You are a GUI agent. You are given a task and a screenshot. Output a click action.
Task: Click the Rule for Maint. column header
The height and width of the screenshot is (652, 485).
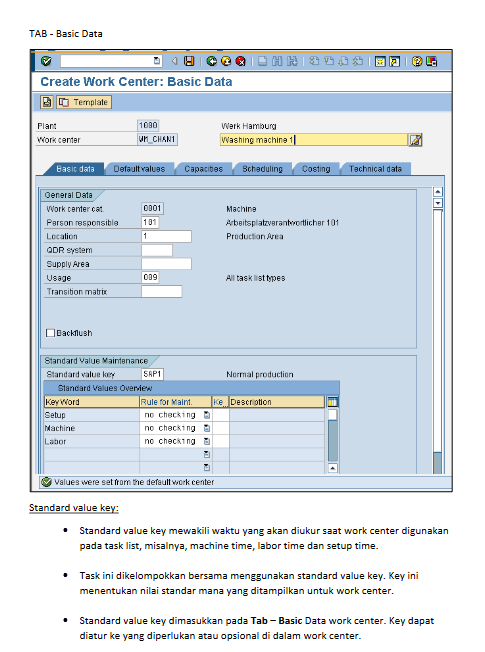(176, 402)
